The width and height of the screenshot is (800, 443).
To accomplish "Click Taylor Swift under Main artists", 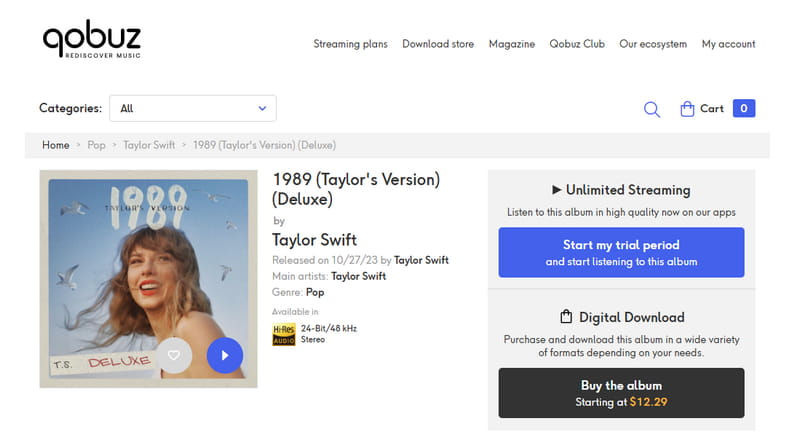I will point(358,276).
